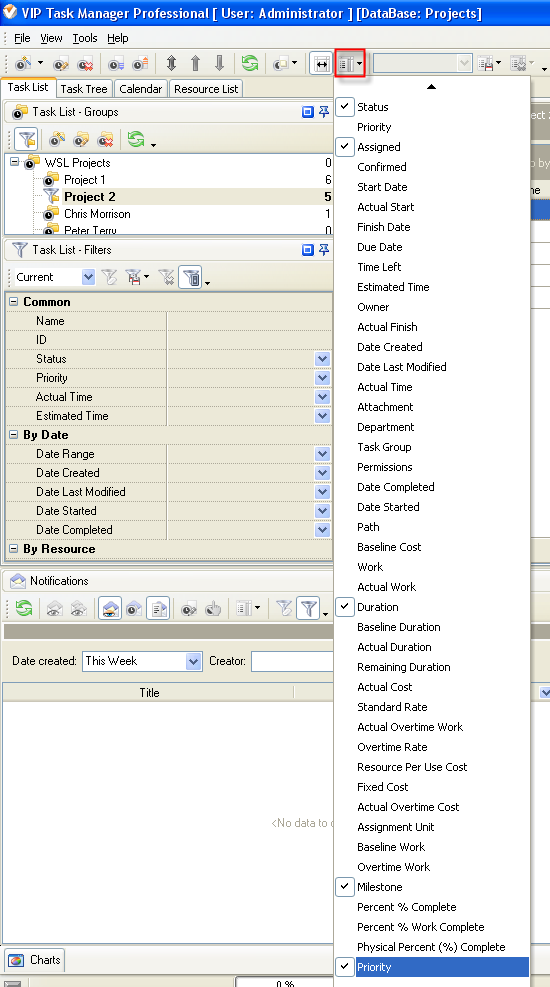Click the Title column header in Notifications

(x=149, y=692)
